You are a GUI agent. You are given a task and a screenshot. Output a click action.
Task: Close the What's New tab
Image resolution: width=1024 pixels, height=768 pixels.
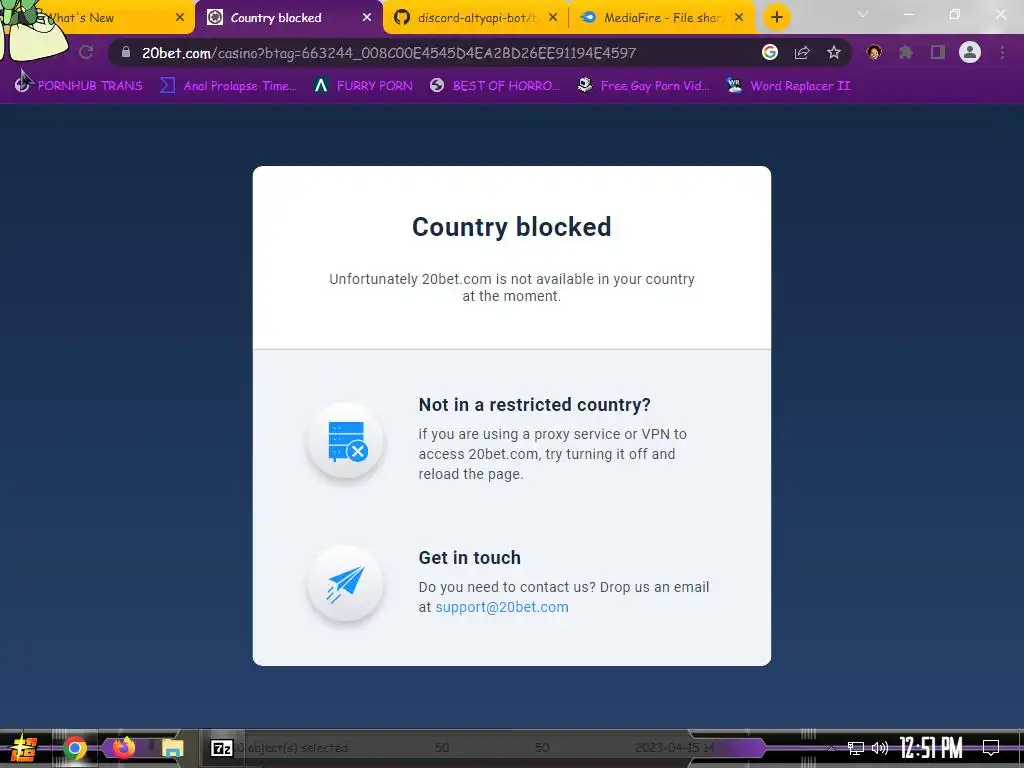click(180, 18)
